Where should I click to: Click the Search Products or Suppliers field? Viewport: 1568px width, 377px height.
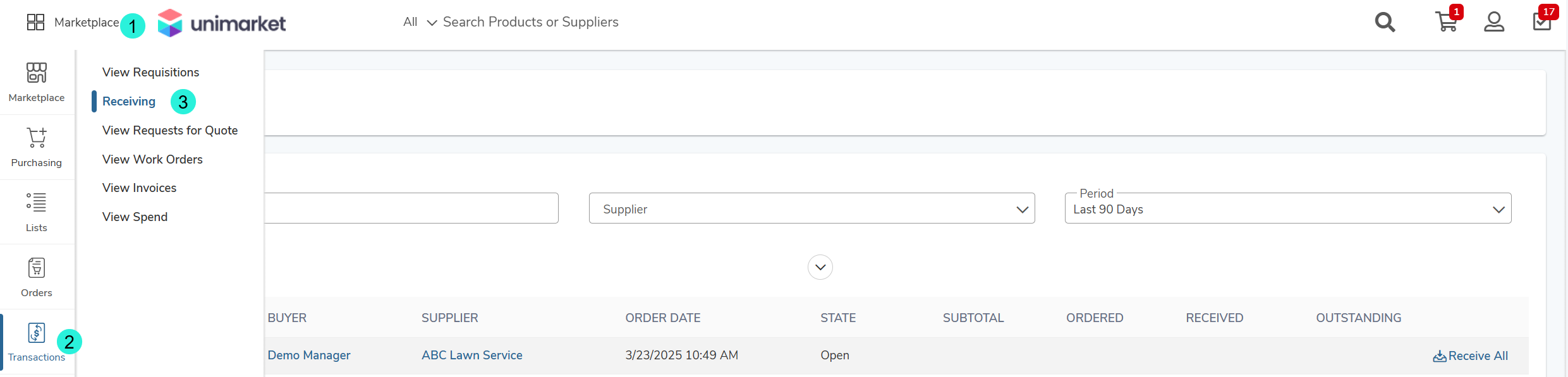point(531,22)
